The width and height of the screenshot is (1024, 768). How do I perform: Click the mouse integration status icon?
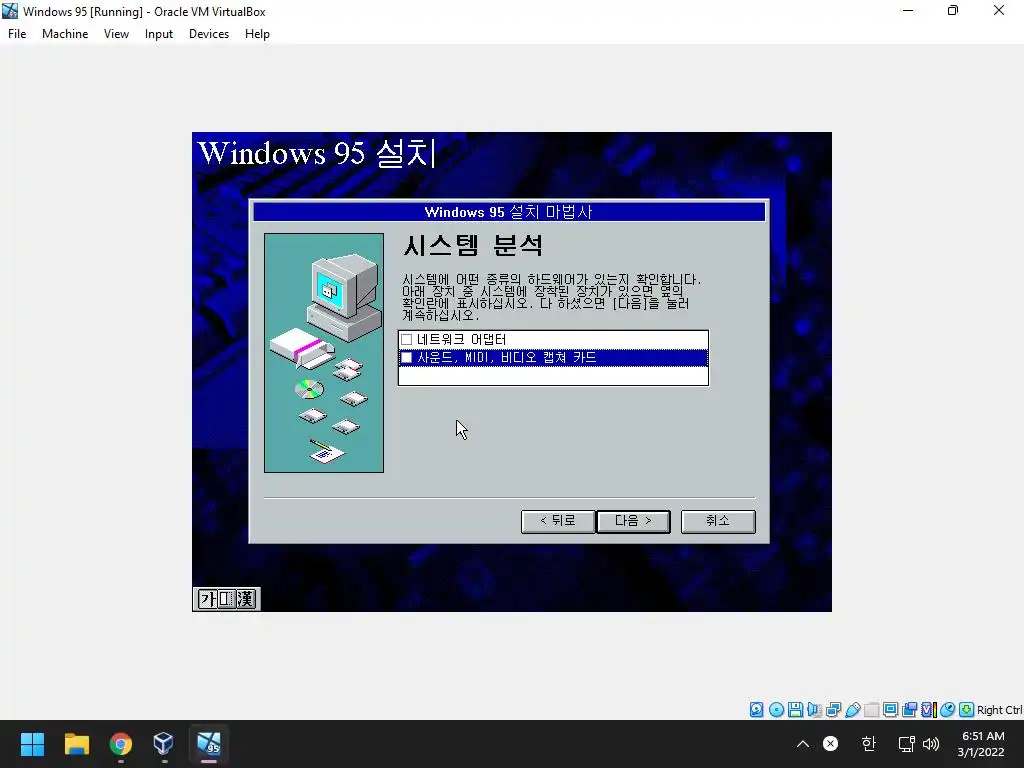tap(948, 710)
